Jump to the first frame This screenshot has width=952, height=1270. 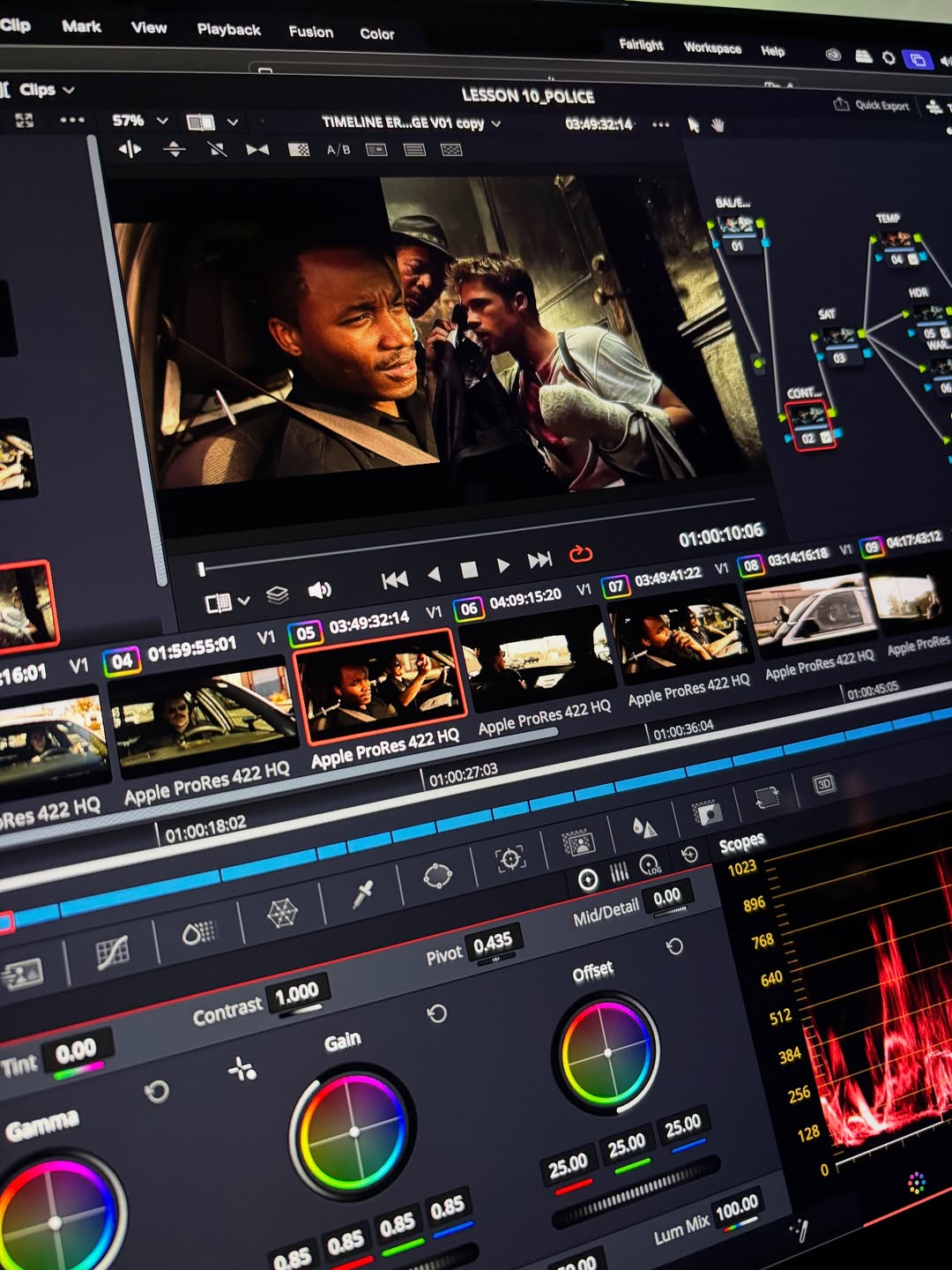pos(394,579)
